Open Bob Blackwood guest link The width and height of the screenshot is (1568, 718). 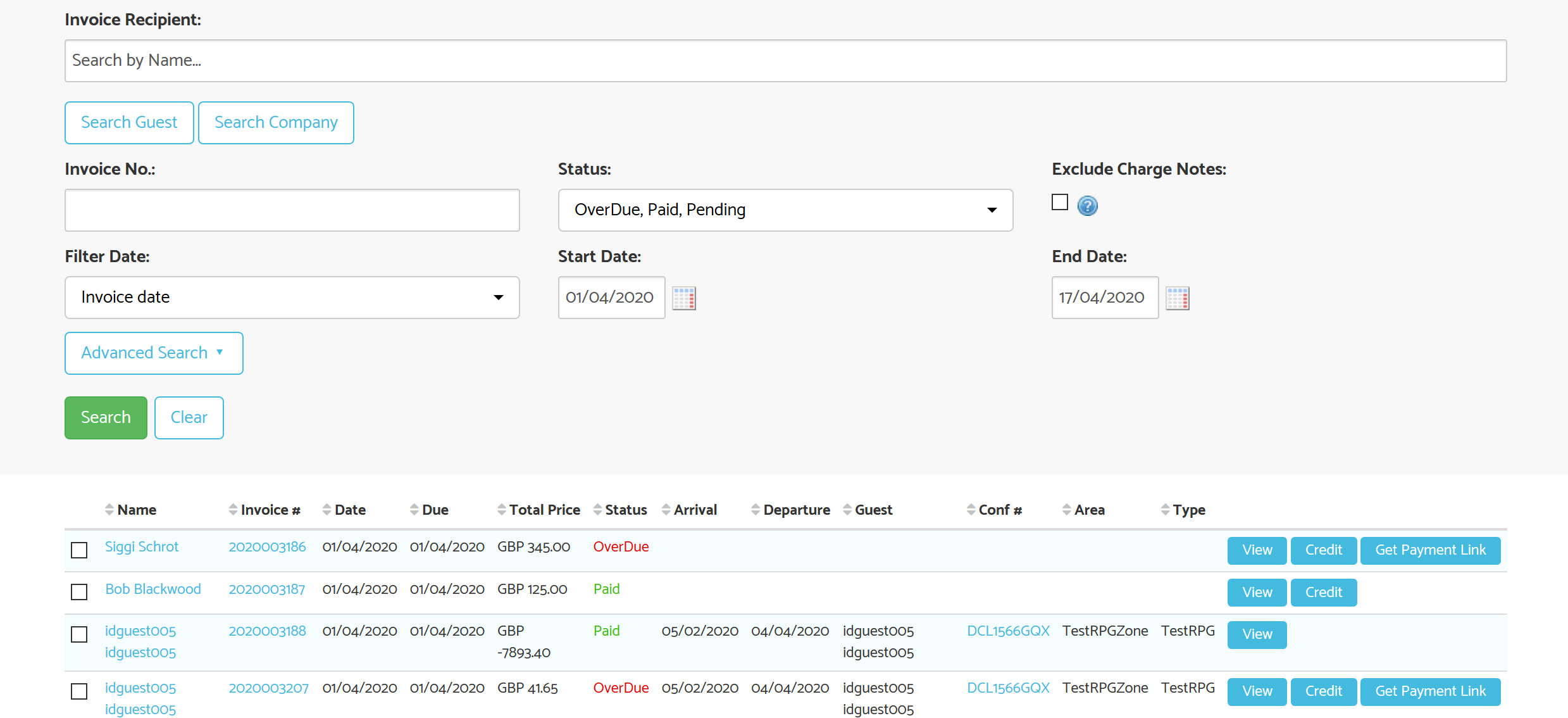pyautogui.click(x=153, y=589)
